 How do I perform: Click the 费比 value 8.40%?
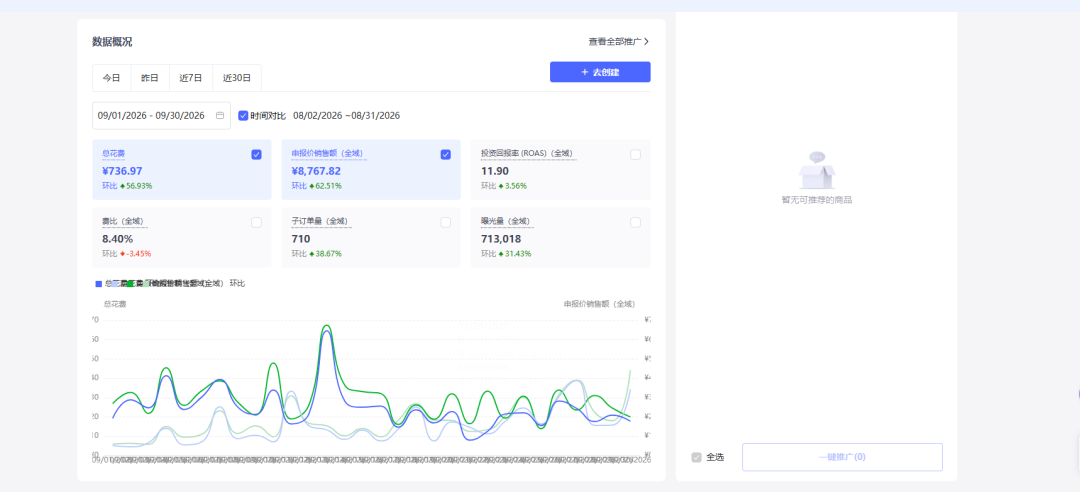tap(117, 238)
